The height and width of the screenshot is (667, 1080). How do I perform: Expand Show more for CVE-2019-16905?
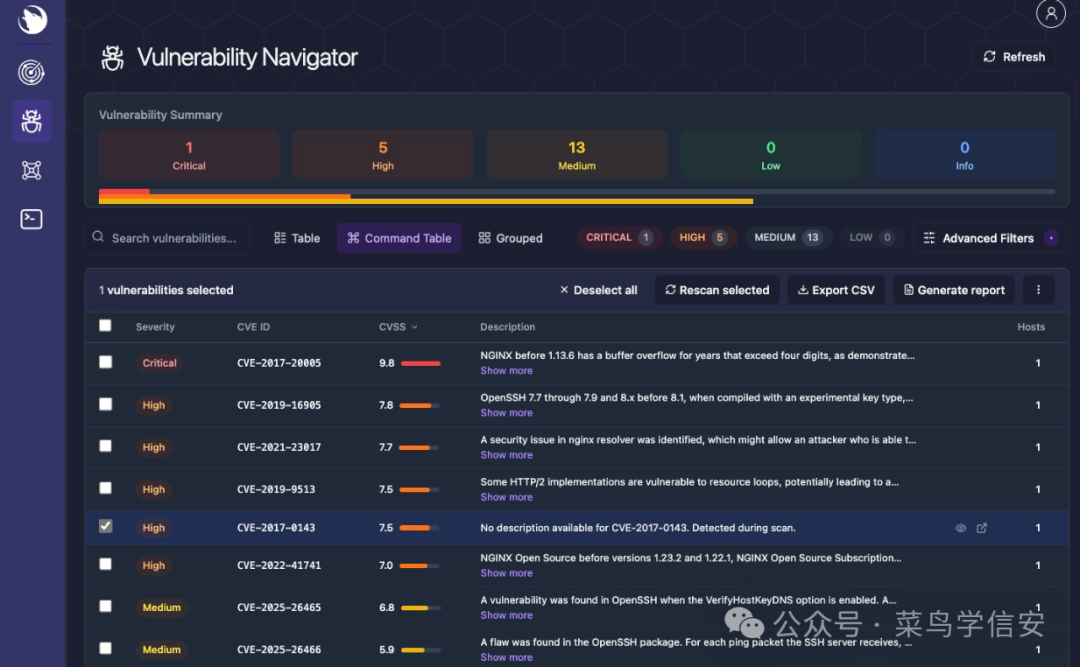[x=506, y=413]
